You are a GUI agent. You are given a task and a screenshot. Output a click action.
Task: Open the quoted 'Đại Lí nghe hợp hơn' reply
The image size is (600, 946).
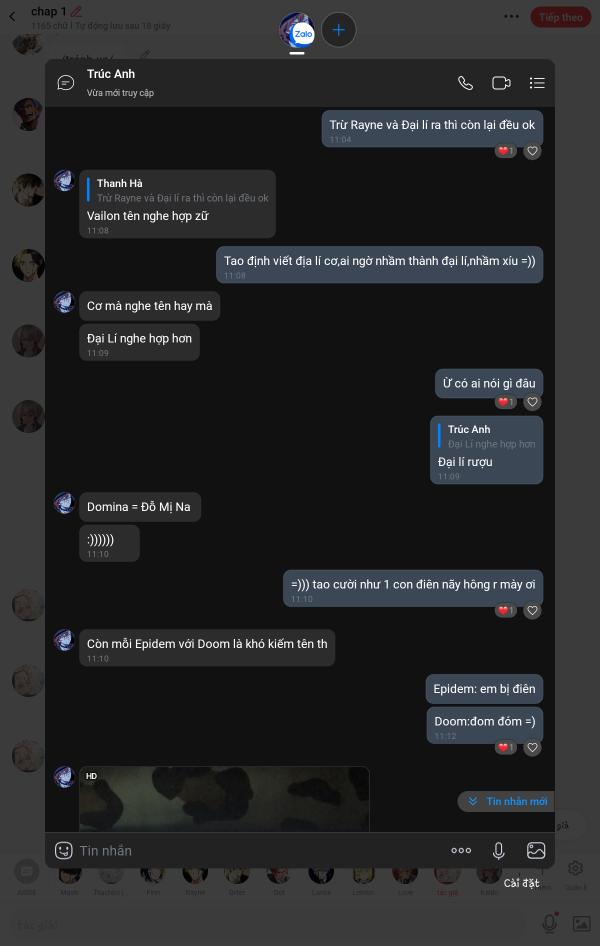(487, 436)
